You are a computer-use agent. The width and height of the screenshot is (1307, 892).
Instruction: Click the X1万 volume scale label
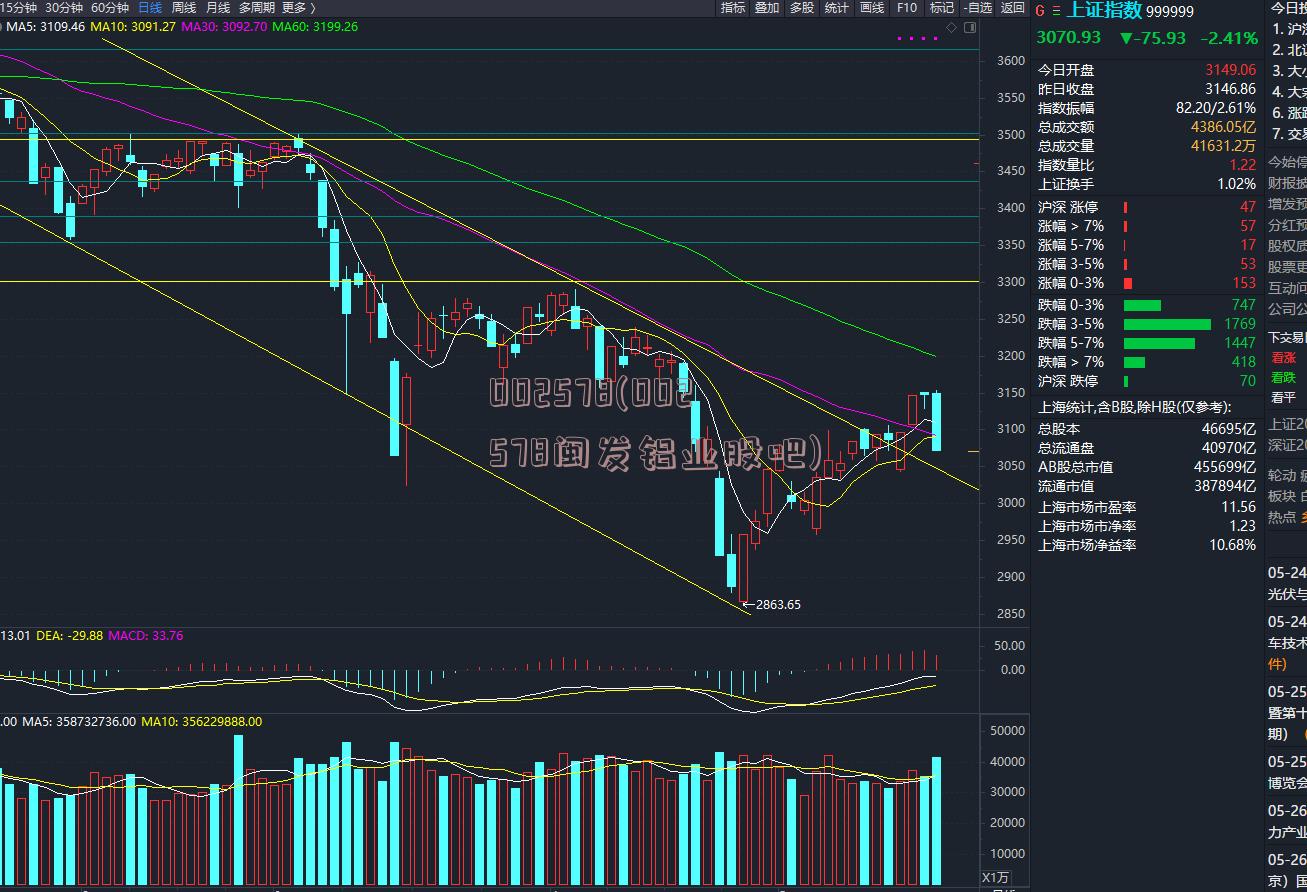point(995,878)
